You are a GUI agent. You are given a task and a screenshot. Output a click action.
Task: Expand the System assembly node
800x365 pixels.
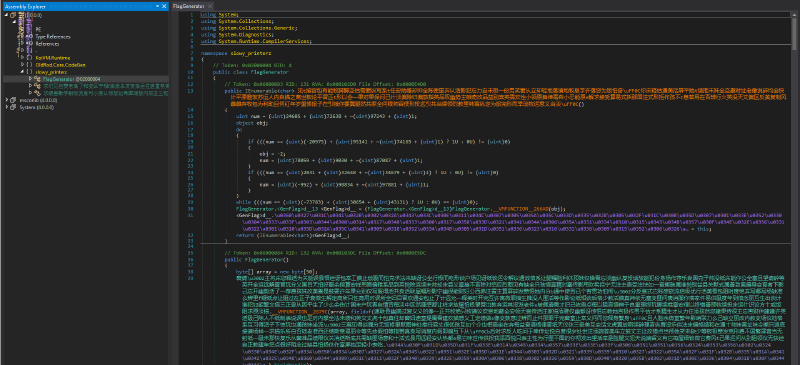coord(6,108)
